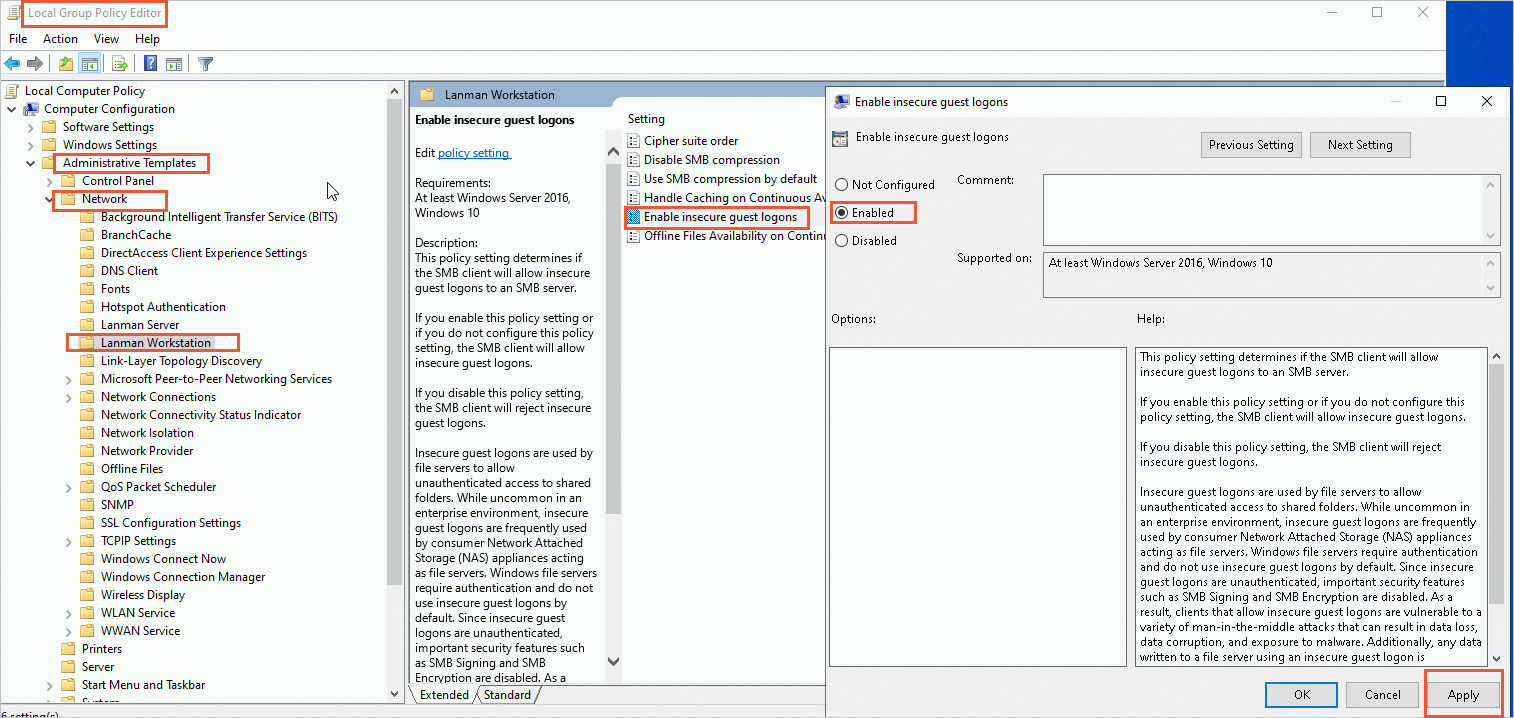
Task: Select Network Isolation in the tree
Action: pos(147,433)
